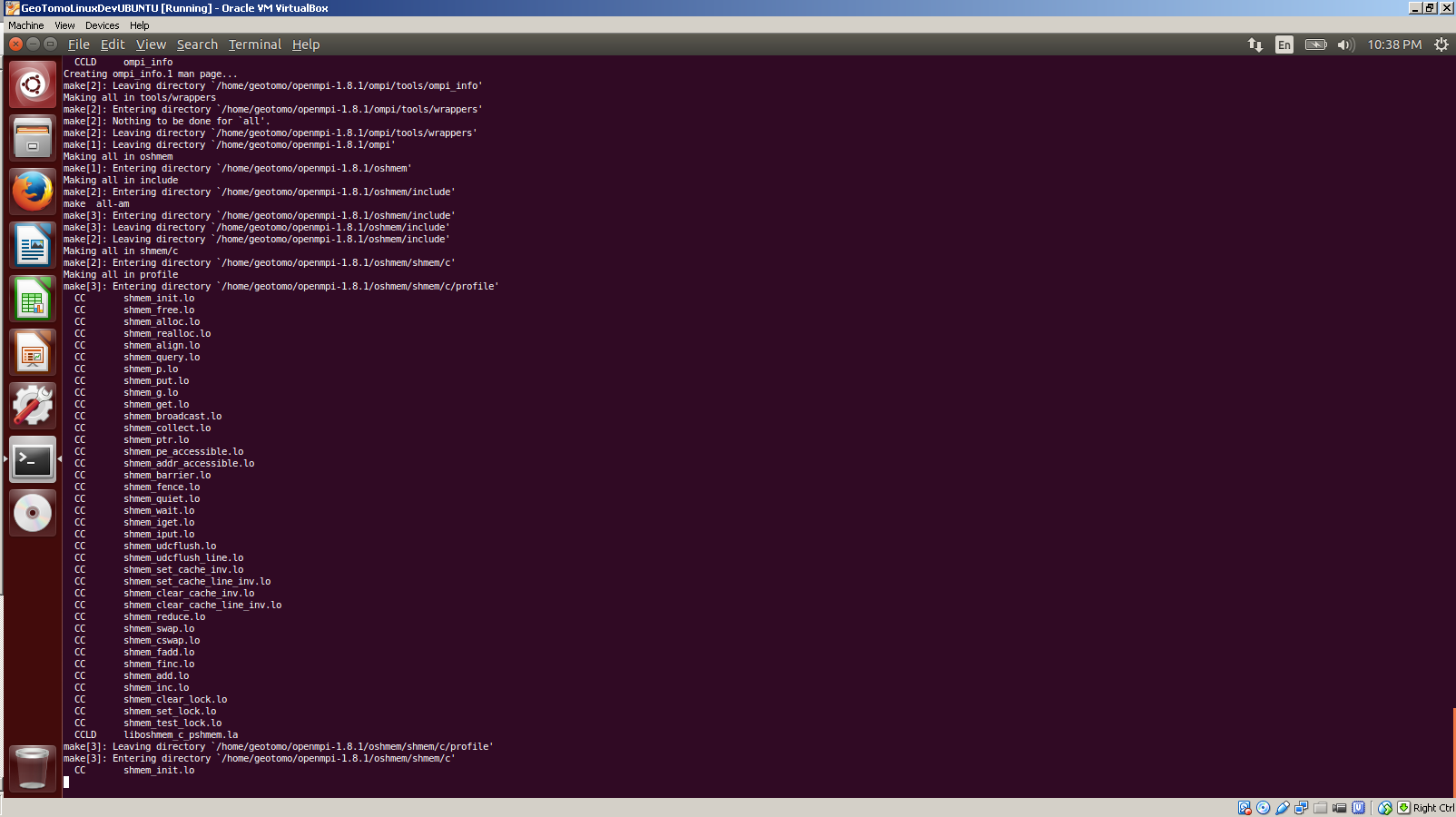Viewport: 1456px width, 817px height.
Task: Open the VirtualBox Machine menu
Action: tap(26, 25)
